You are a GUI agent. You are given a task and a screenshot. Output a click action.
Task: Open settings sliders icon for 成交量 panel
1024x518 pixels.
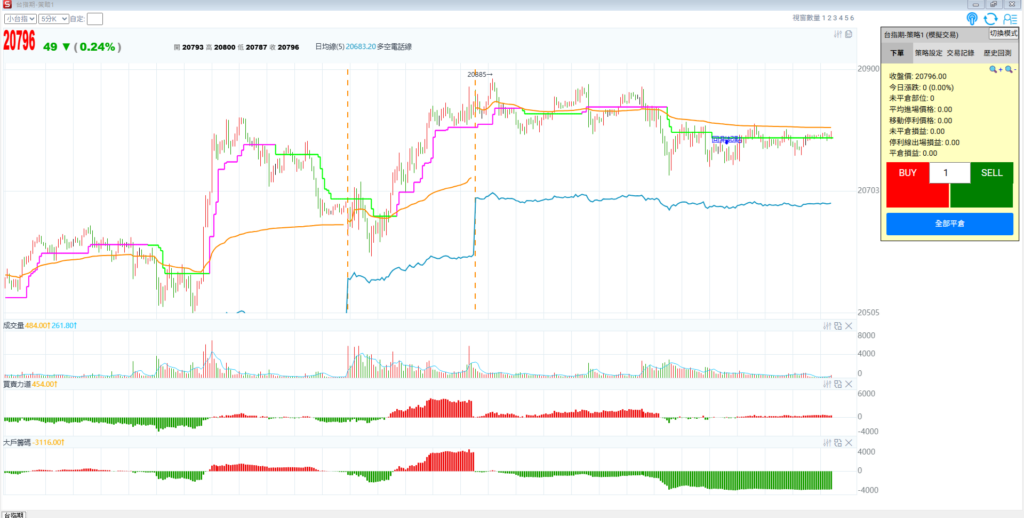click(x=826, y=326)
